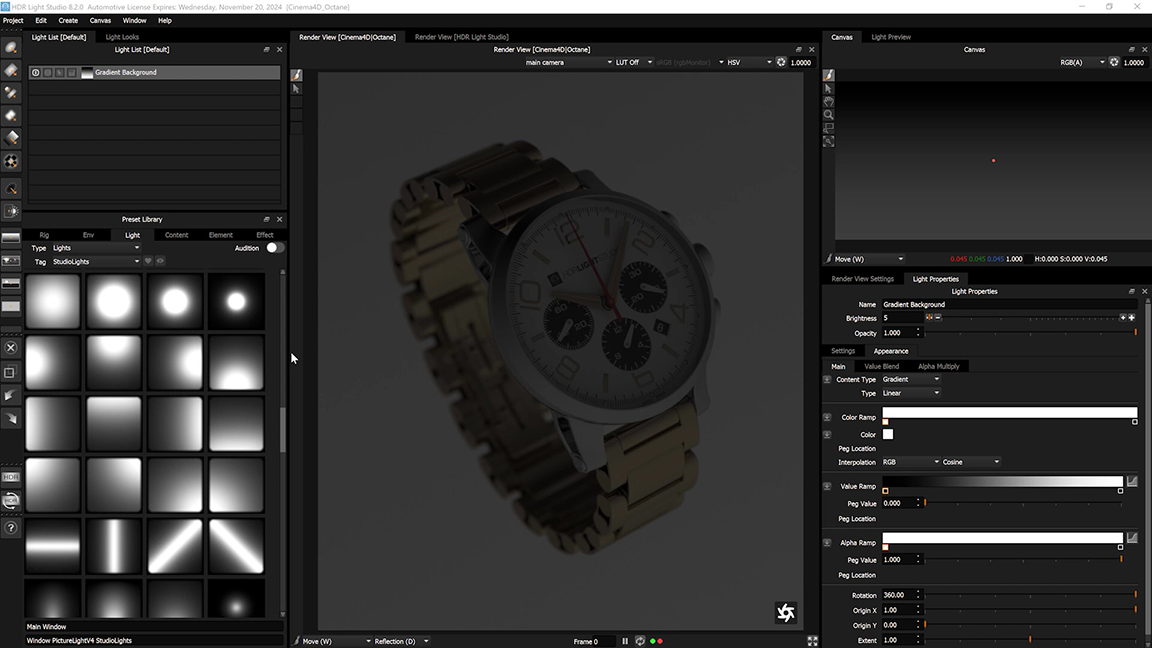Pause the render view
The height and width of the screenshot is (648, 1152).
[x=626, y=641]
